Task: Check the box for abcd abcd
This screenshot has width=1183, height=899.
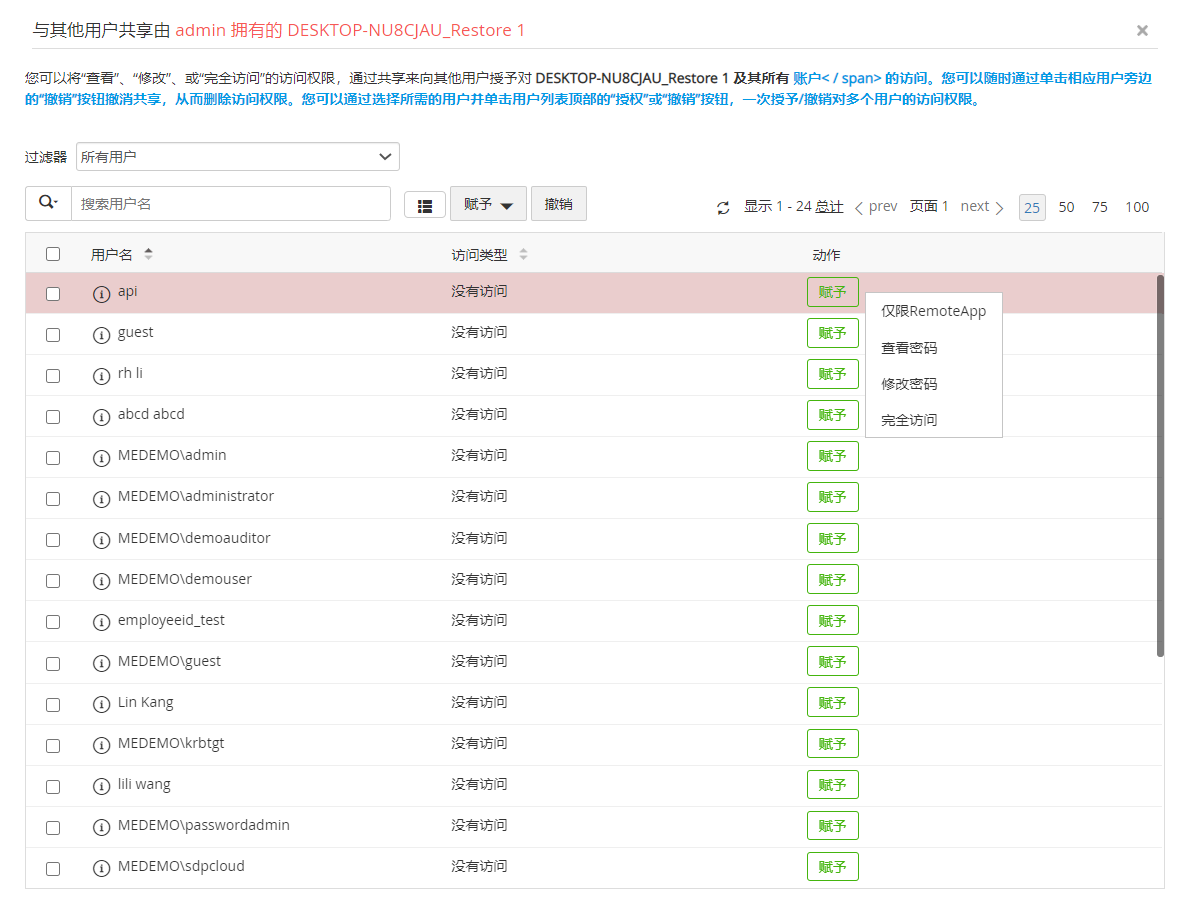Action: 53,416
